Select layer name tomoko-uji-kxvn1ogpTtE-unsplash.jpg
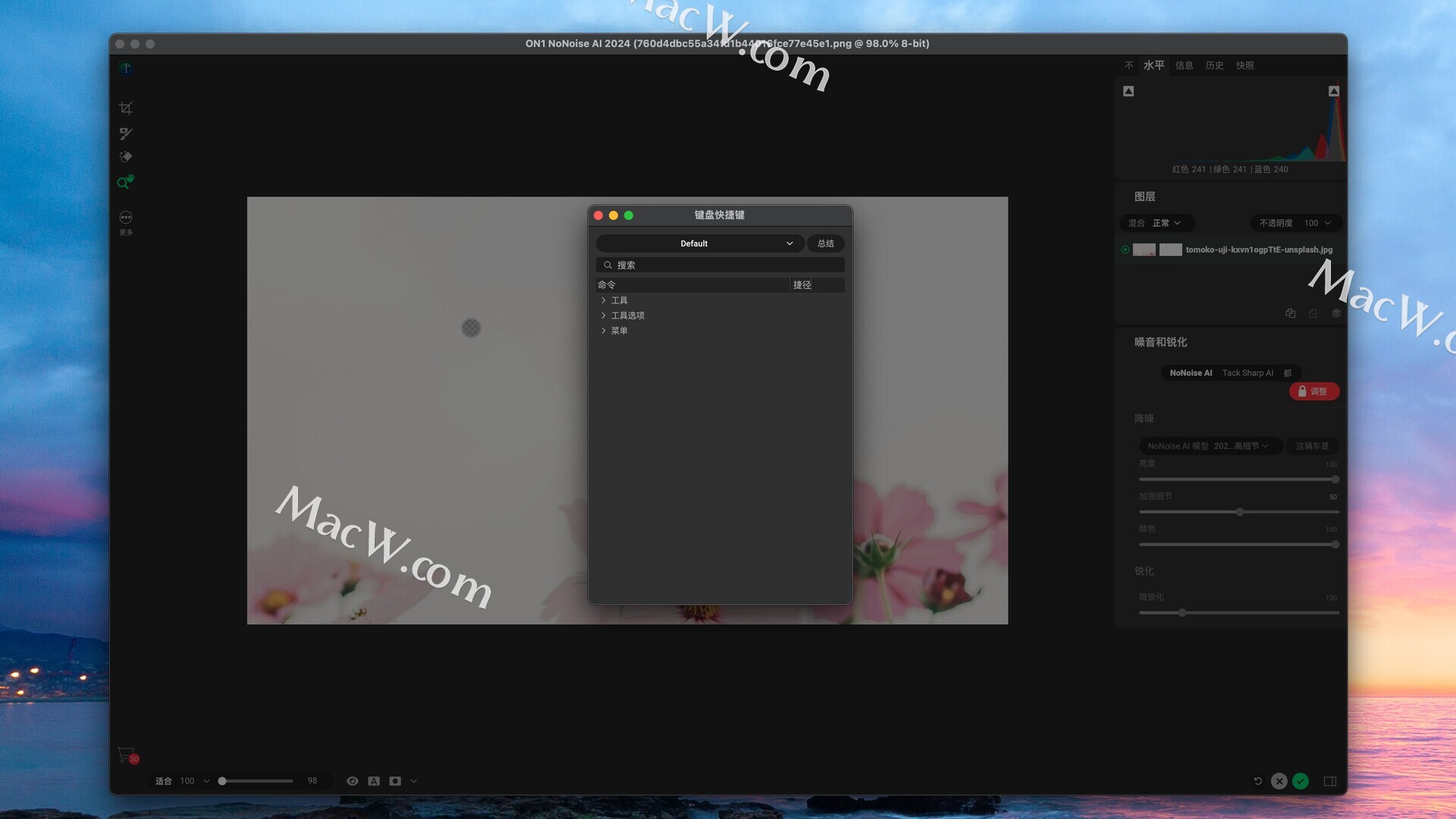Viewport: 1456px width, 819px height. tap(1259, 249)
